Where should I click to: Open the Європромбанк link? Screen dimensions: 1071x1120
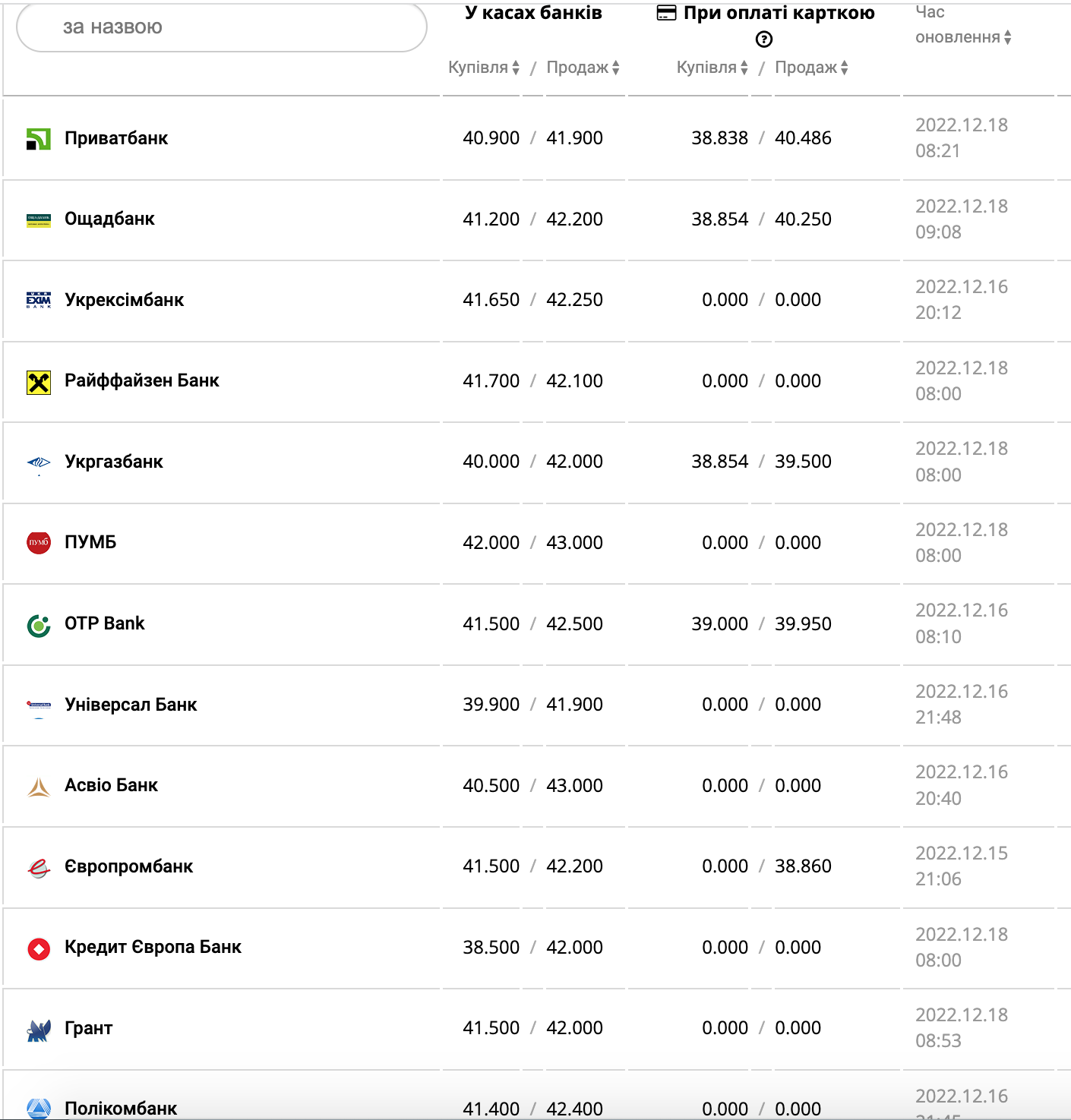click(128, 866)
